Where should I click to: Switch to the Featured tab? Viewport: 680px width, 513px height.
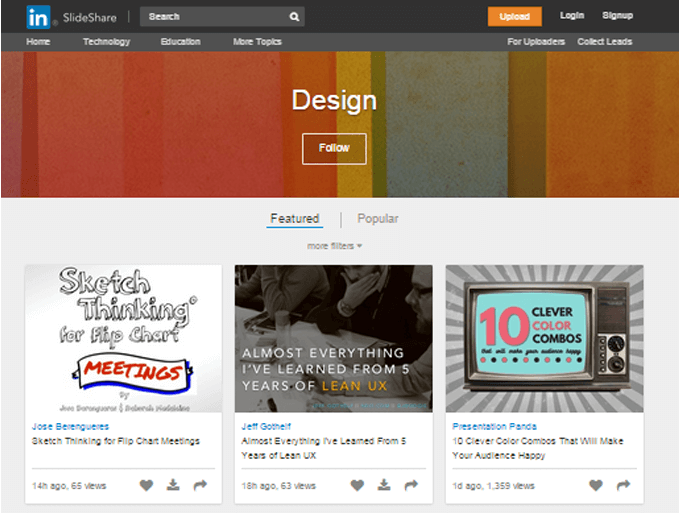294,219
